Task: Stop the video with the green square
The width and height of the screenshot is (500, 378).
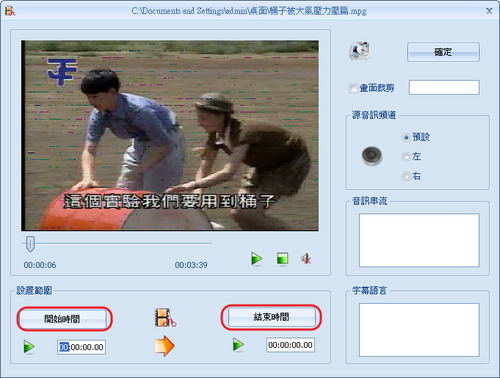Action: coord(282,259)
